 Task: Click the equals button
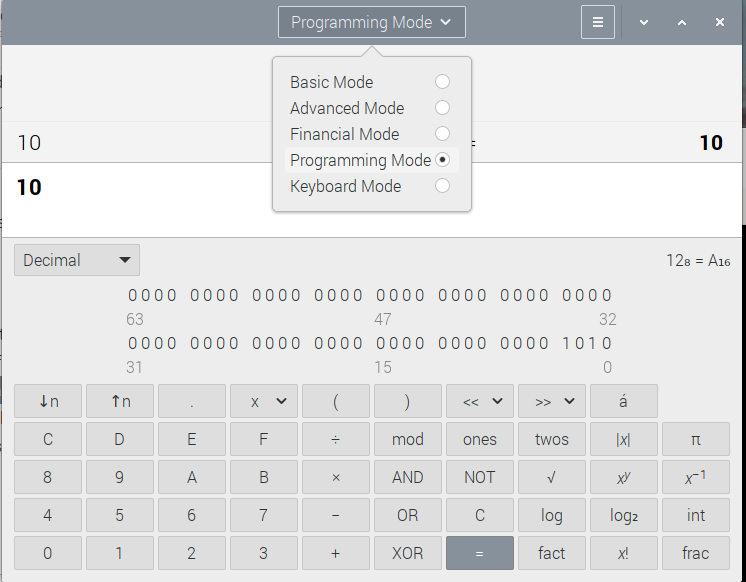[479, 553]
